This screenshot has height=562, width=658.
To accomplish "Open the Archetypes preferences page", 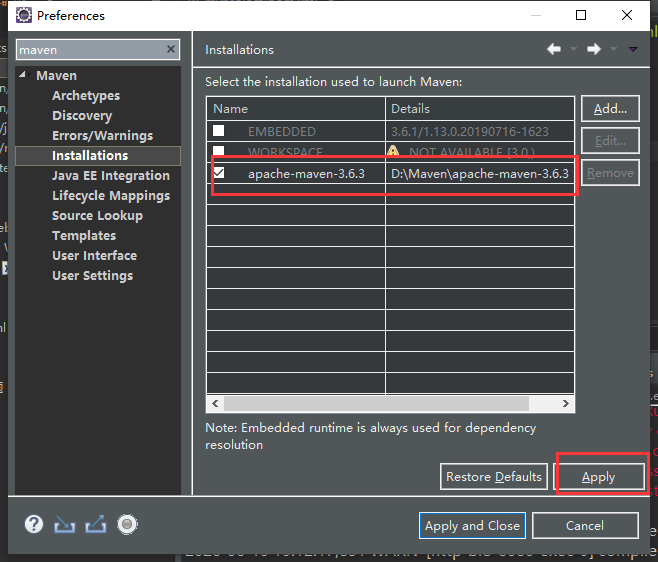I will pos(86,96).
